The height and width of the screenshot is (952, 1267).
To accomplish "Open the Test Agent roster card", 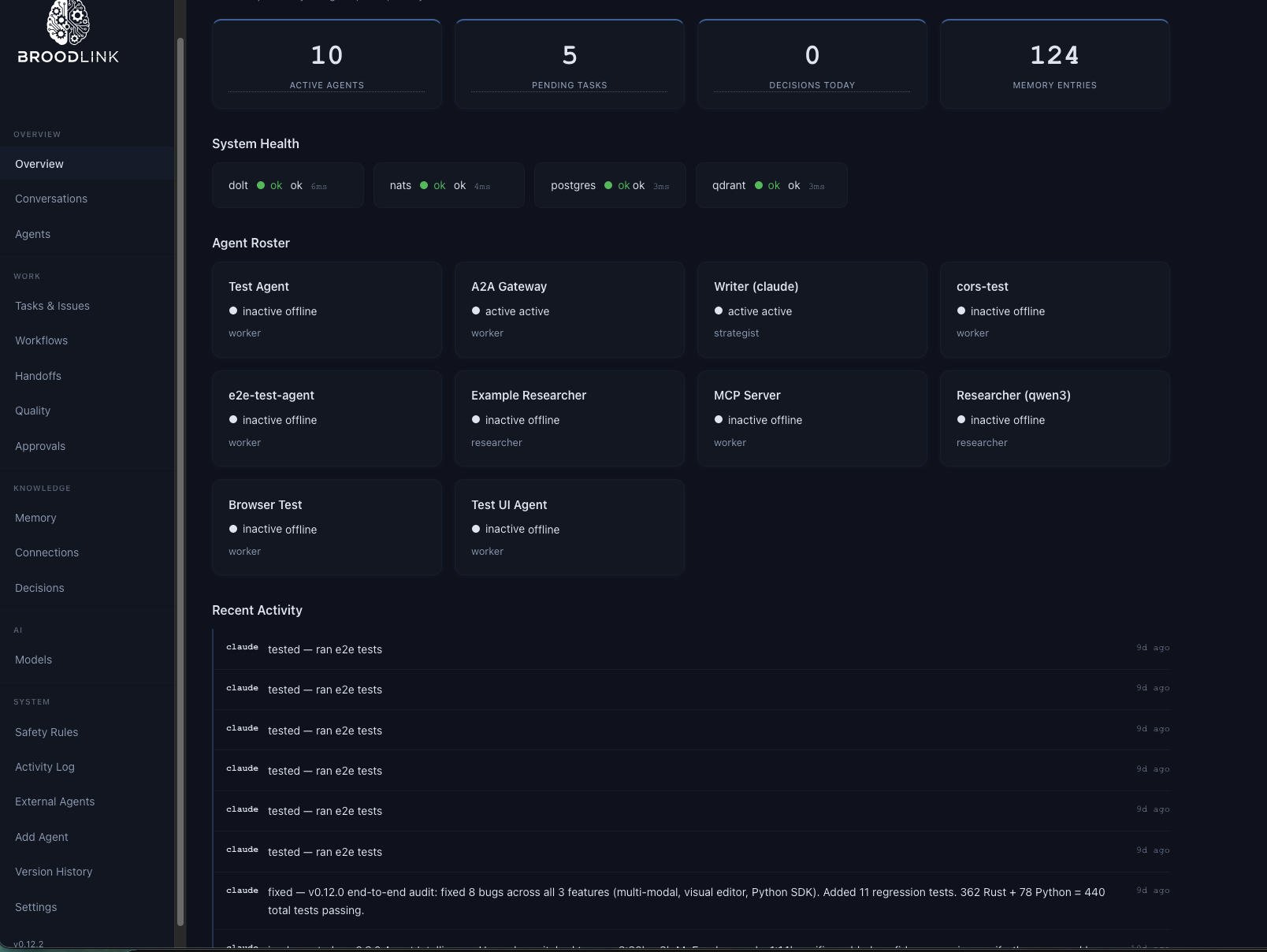I will (327, 310).
